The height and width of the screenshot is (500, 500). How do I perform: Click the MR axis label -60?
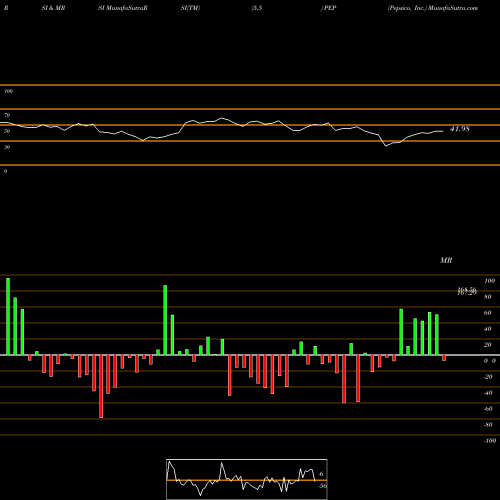[488, 409]
